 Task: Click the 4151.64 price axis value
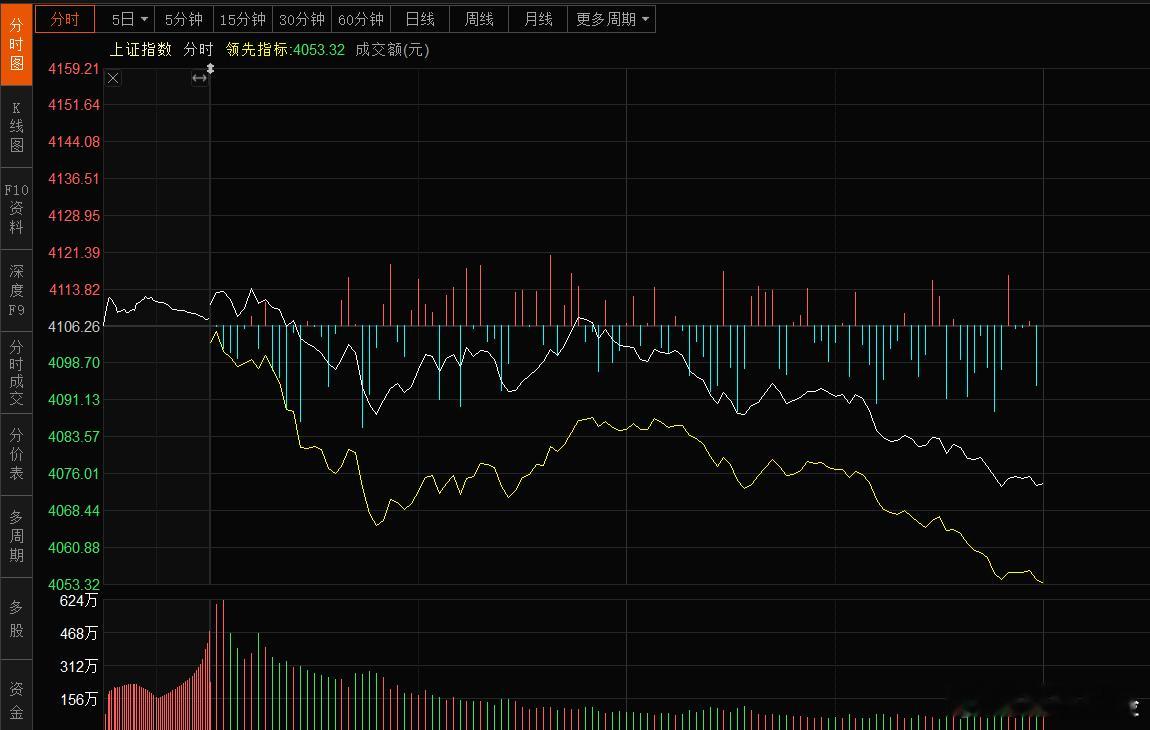tap(74, 105)
